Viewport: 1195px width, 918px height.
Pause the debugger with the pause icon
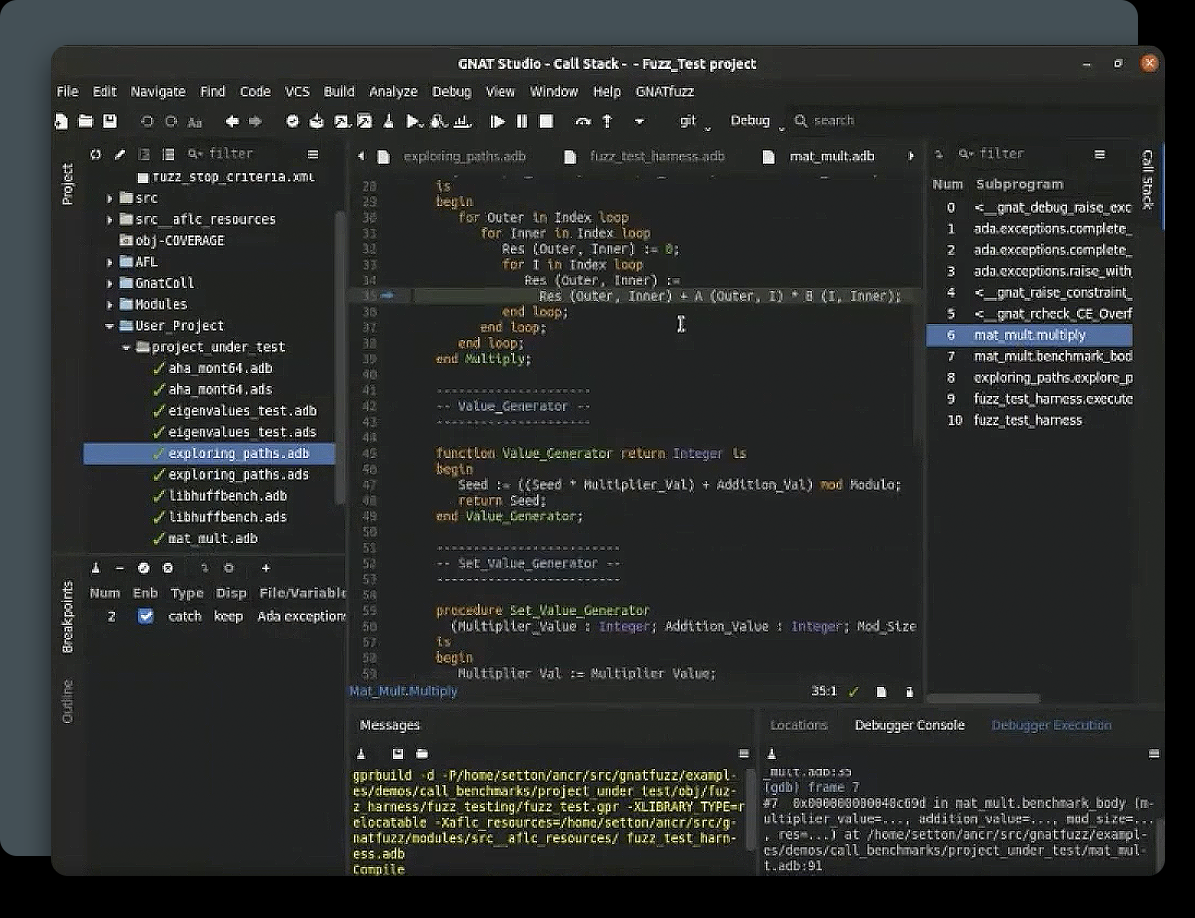[x=522, y=121]
